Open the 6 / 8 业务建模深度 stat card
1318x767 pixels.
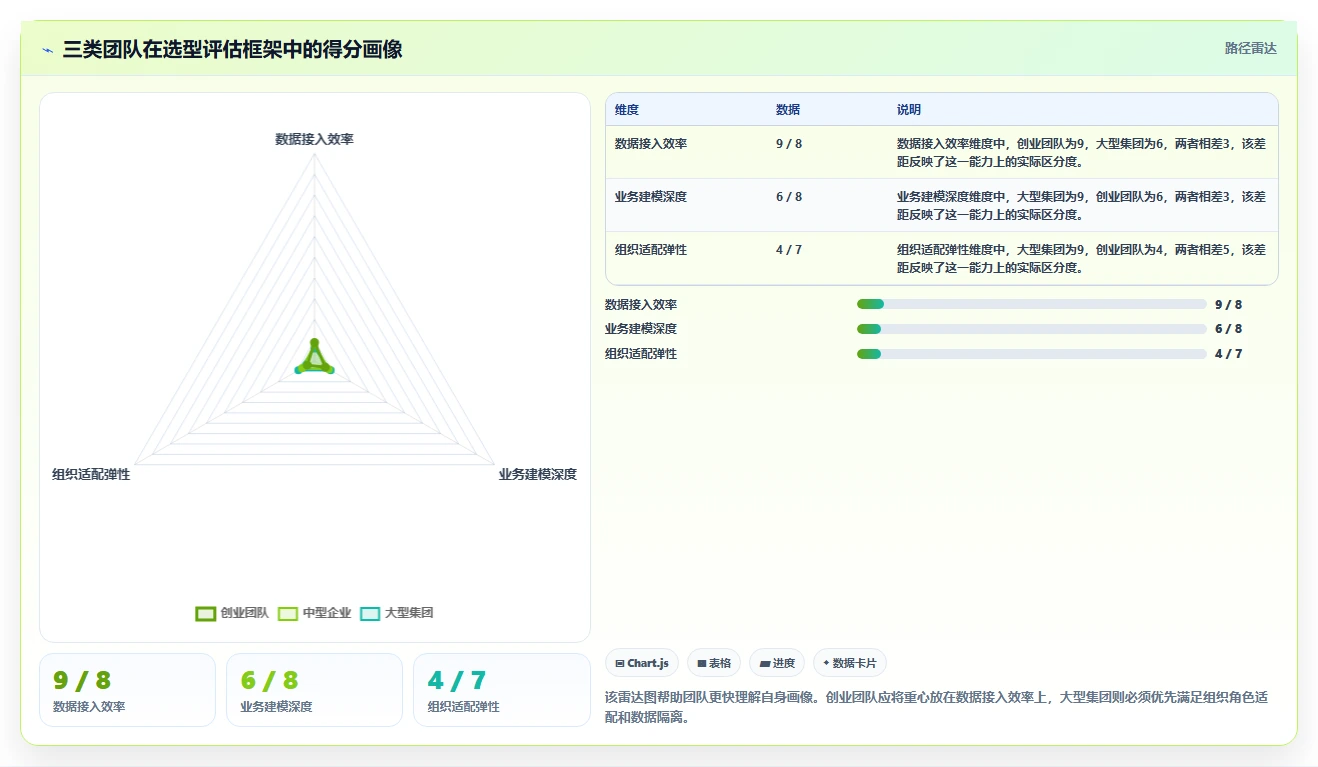314,690
